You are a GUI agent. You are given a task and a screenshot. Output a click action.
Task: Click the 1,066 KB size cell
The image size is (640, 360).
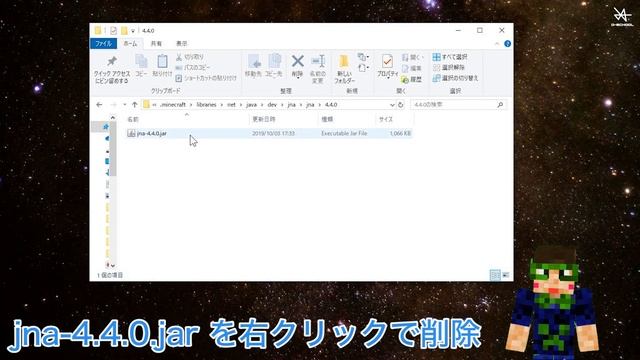click(400, 133)
